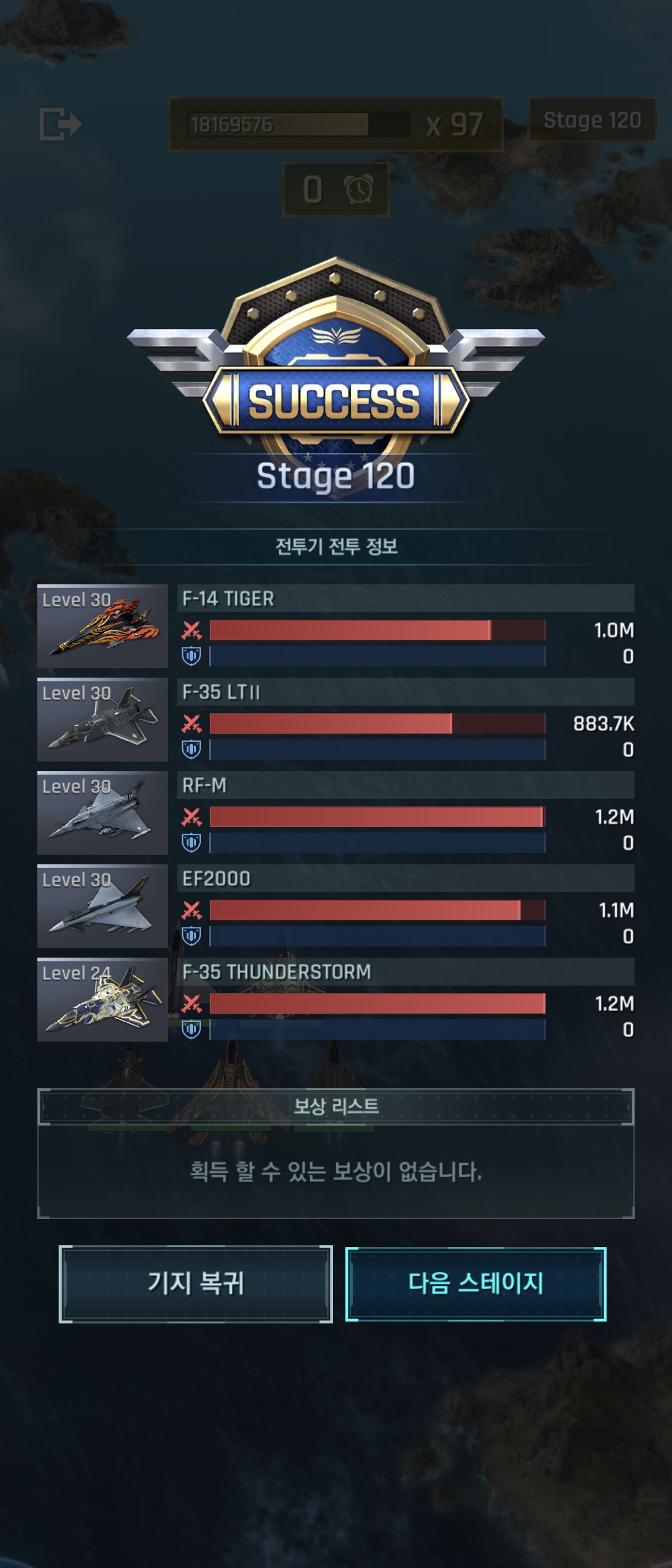This screenshot has width=672, height=1568.
Task: Click the RF-M red damage bar
Action: (377, 817)
